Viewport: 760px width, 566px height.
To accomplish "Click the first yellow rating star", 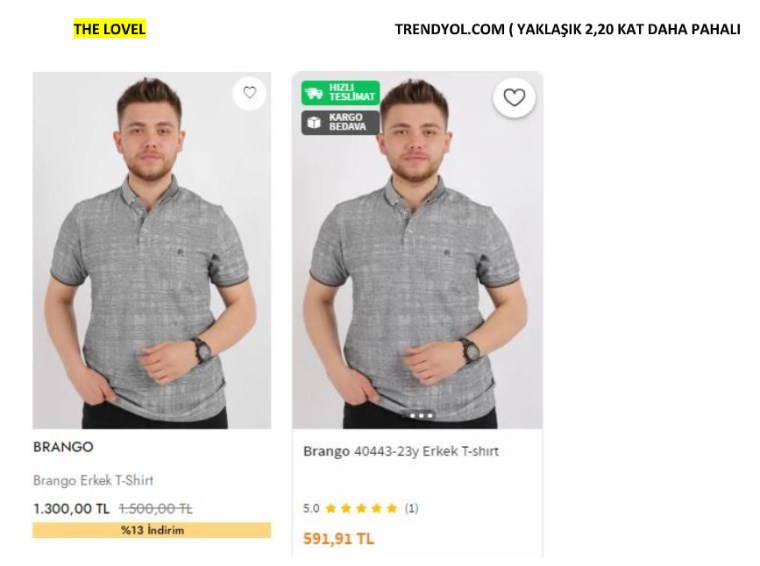I will [331, 508].
